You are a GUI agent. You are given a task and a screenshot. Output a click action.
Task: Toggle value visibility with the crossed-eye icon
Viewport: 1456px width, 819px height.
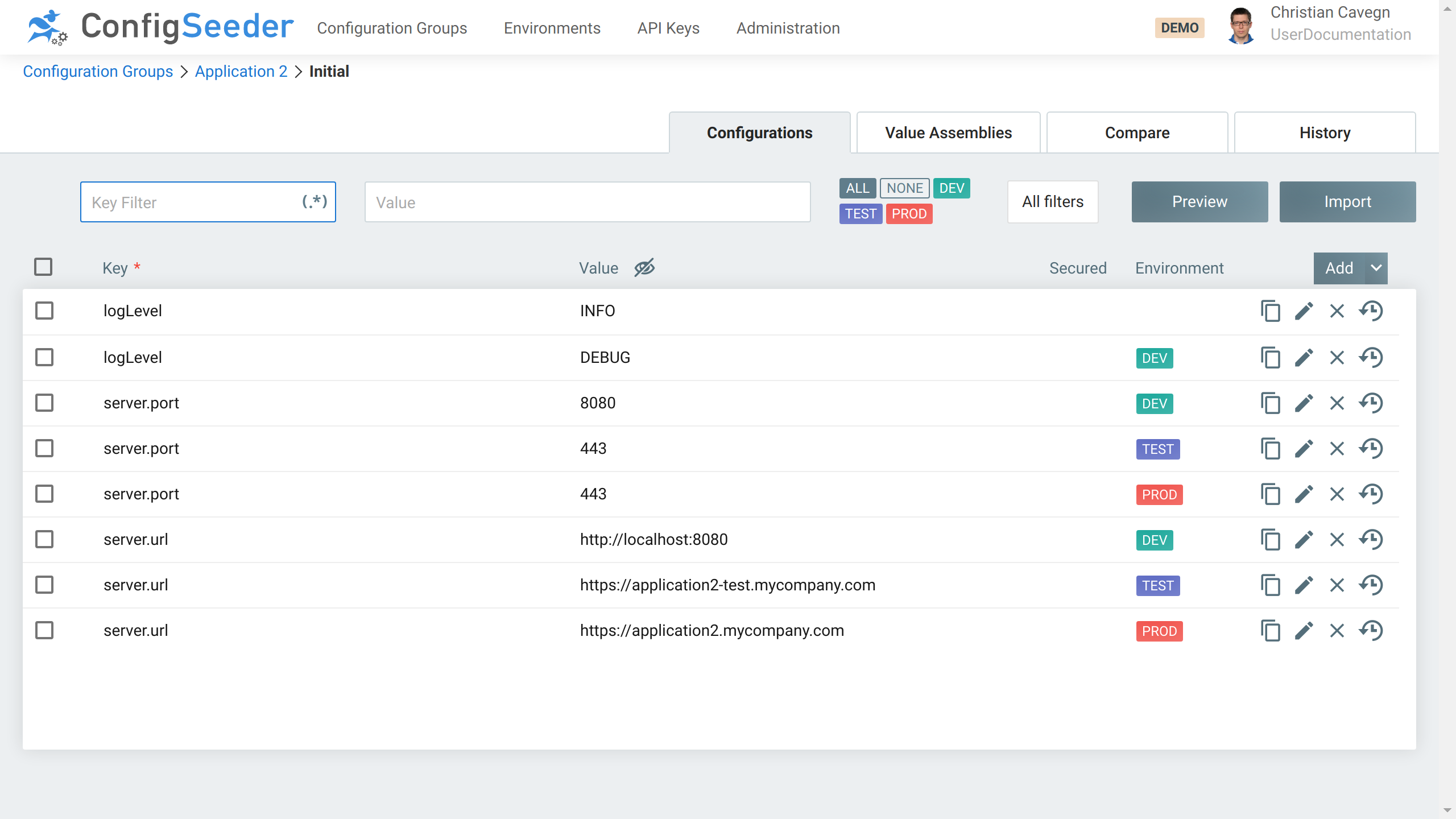[x=644, y=267]
